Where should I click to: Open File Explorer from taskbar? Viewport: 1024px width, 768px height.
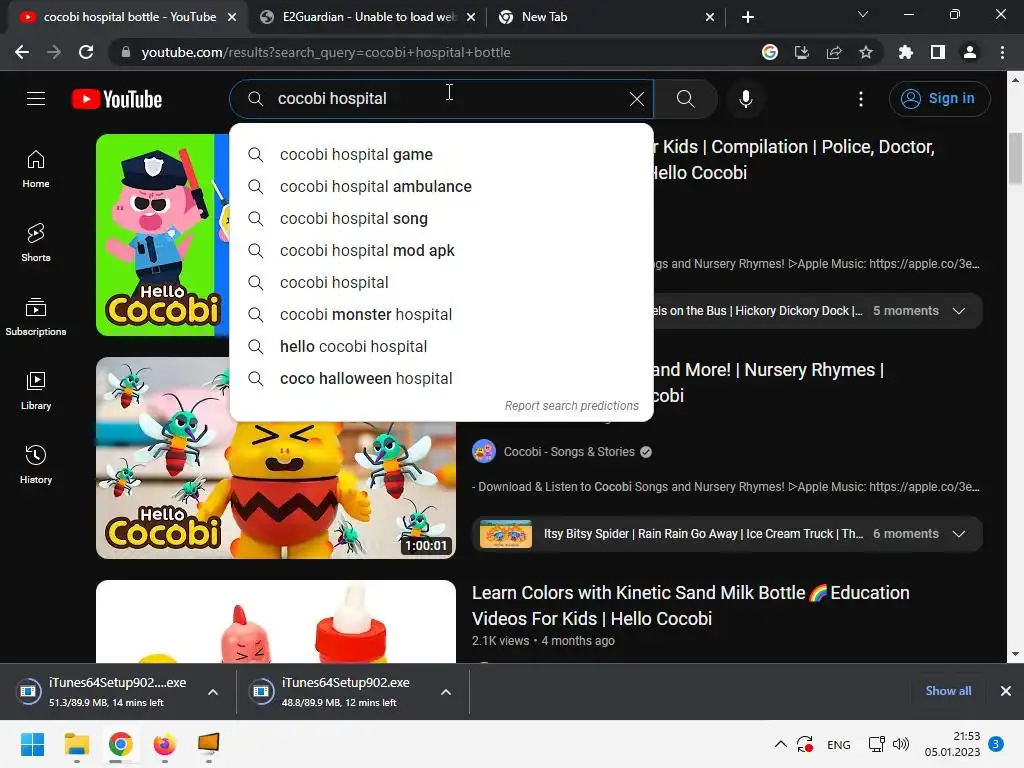click(x=76, y=744)
